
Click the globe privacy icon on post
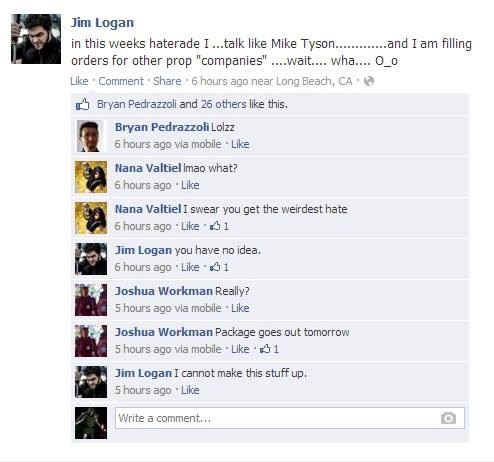click(x=369, y=81)
